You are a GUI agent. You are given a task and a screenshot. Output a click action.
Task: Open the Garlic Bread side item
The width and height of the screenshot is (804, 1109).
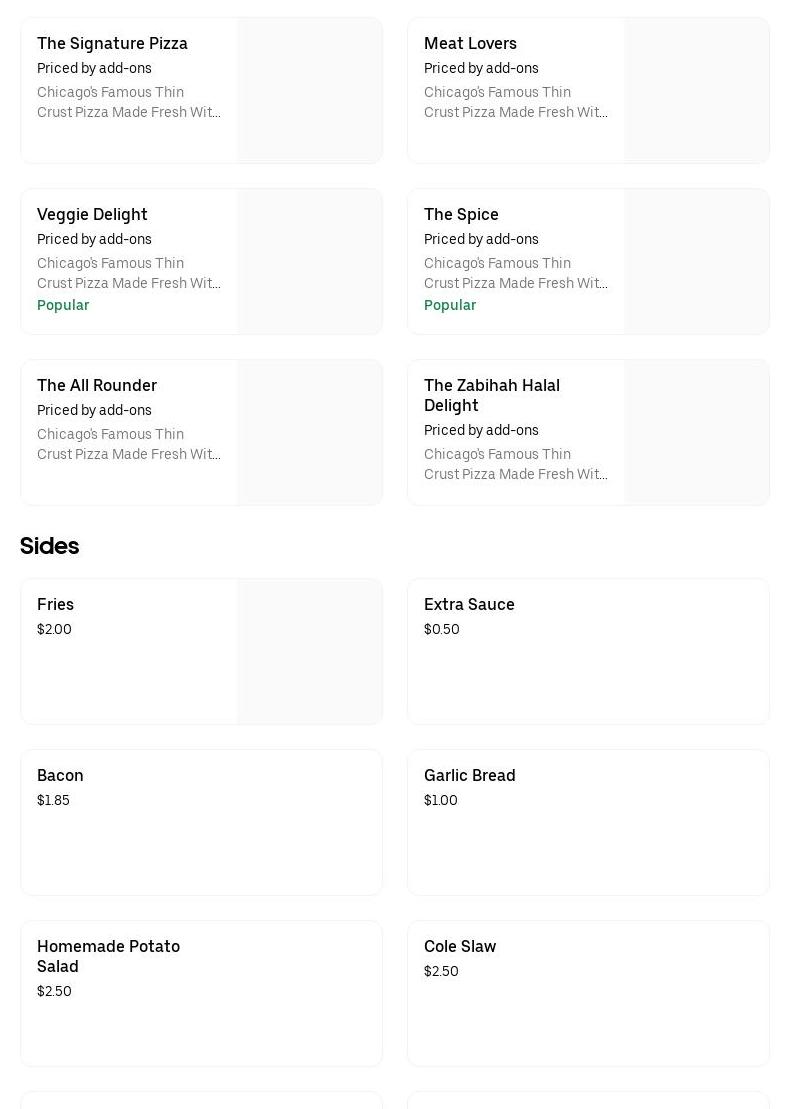pyautogui.click(x=469, y=776)
